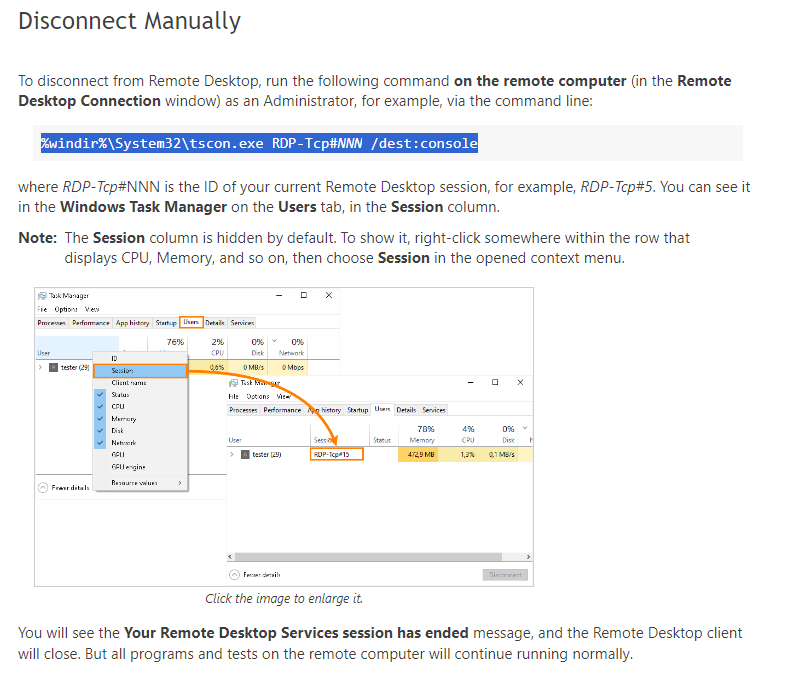
Task: Maximize the front Task Manager window
Action: tap(495, 383)
